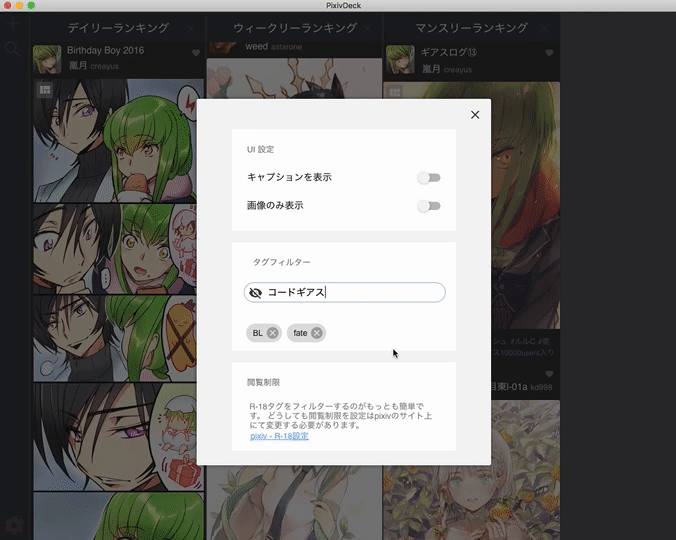This screenshot has width=676, height=540.
Task: Click the multi-page icon on Birthday Boy image
Action: [x=45, y=90]
